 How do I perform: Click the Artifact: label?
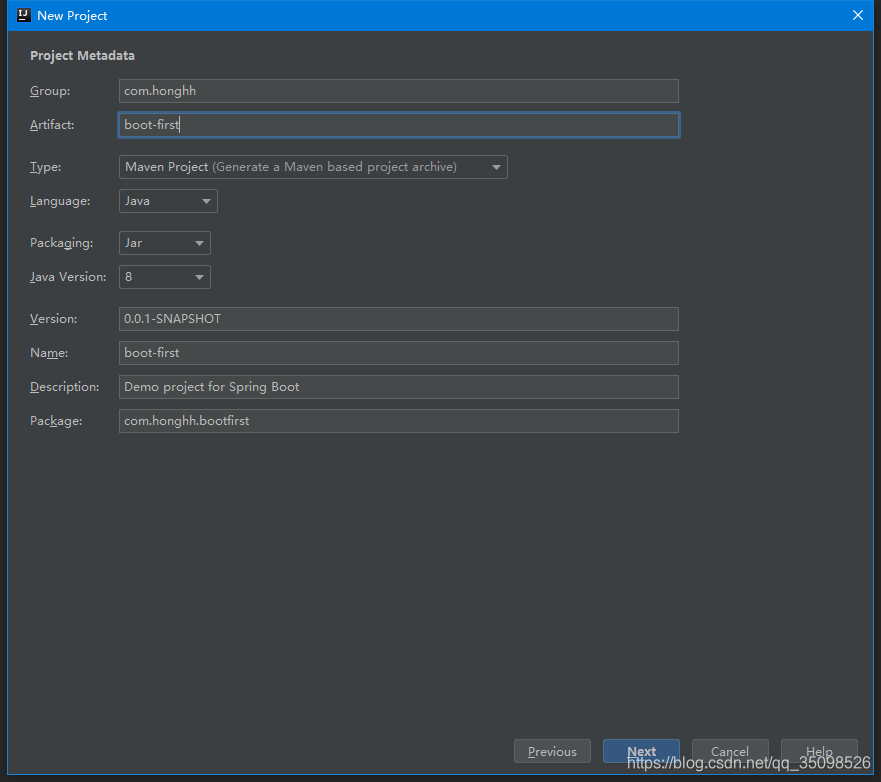[52, 125]
